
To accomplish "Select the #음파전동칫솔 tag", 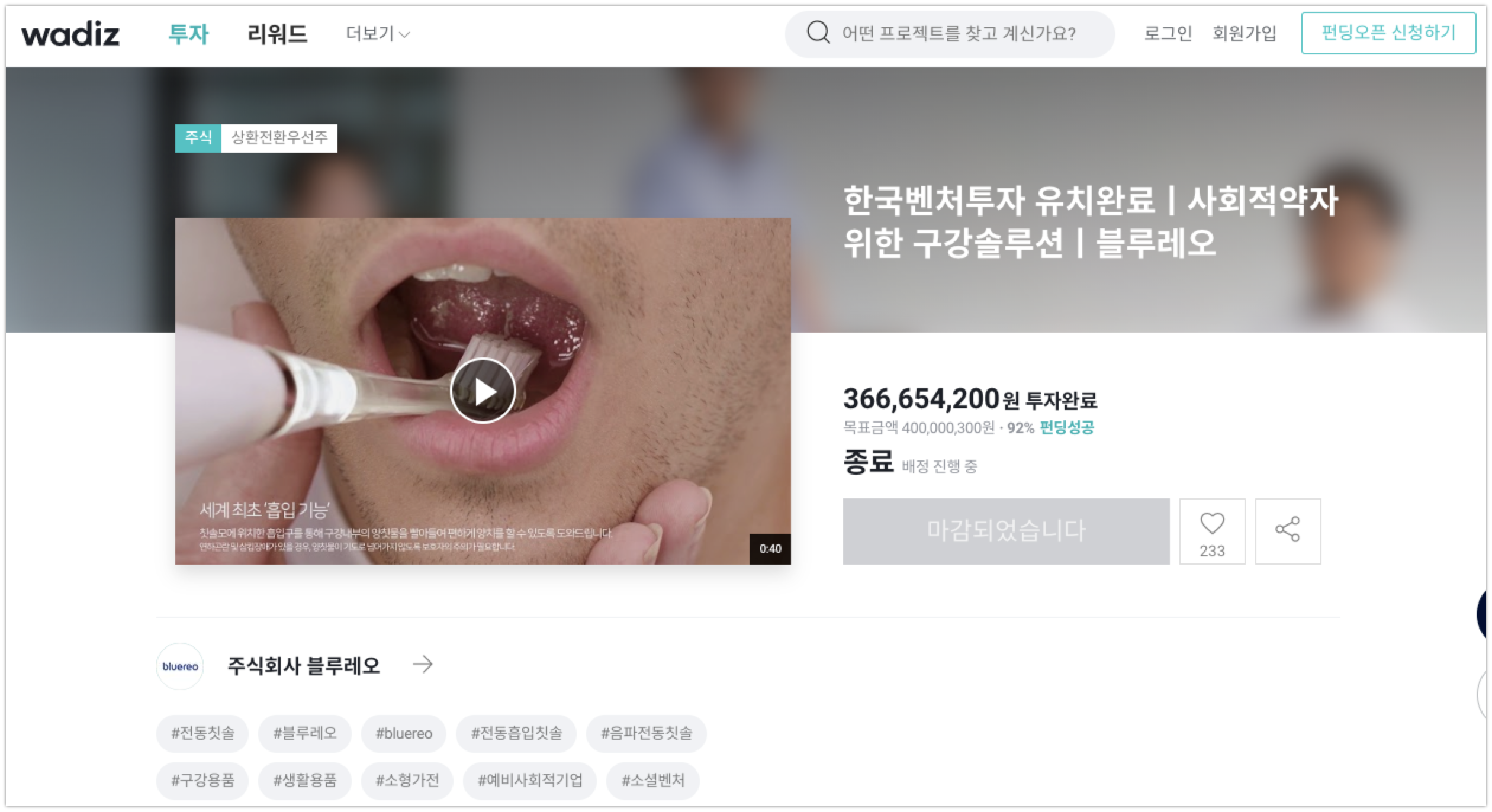I will (647, 733).
